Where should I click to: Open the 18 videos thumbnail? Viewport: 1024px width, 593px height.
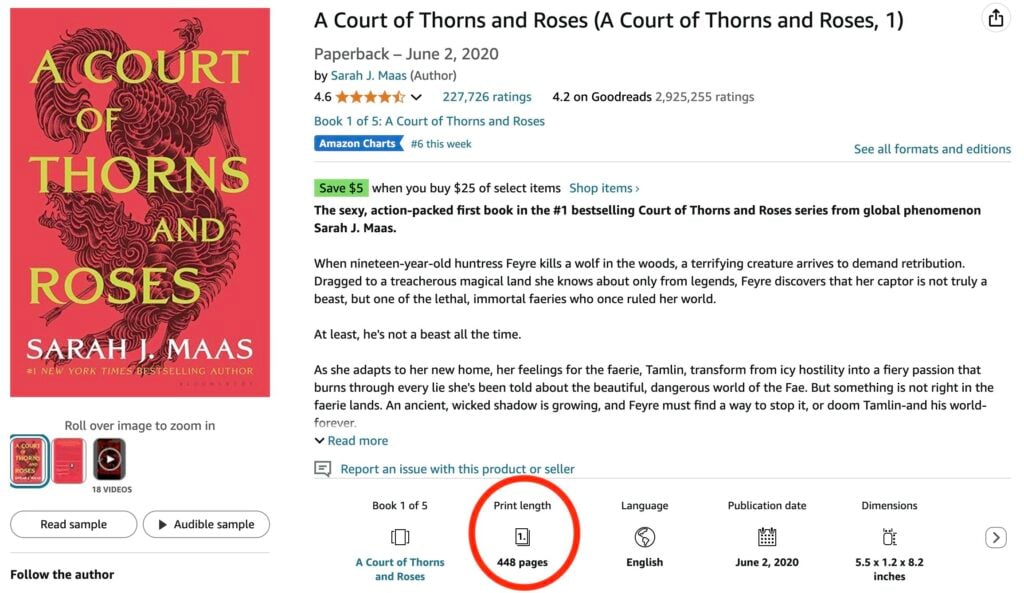point(109,460)
